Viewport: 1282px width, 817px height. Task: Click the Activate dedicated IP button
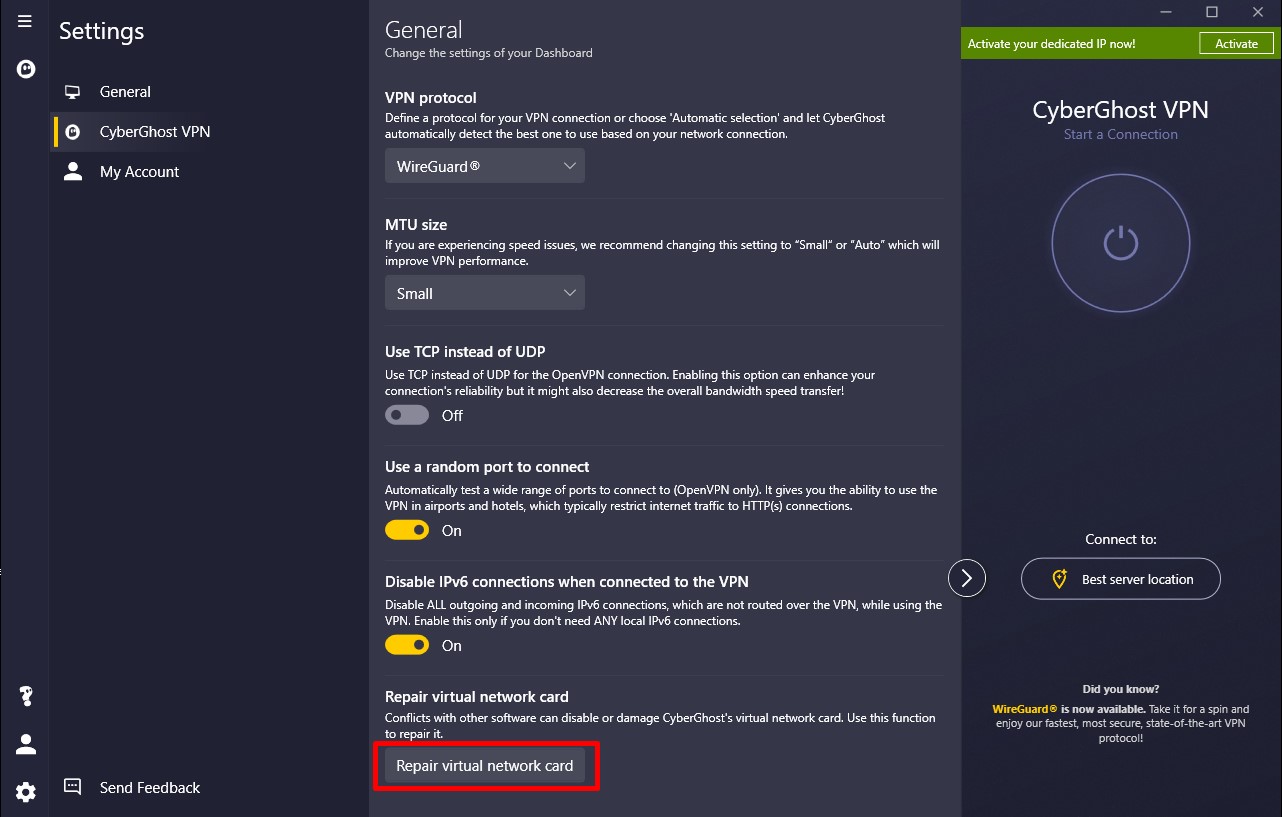click(1237, 44)
